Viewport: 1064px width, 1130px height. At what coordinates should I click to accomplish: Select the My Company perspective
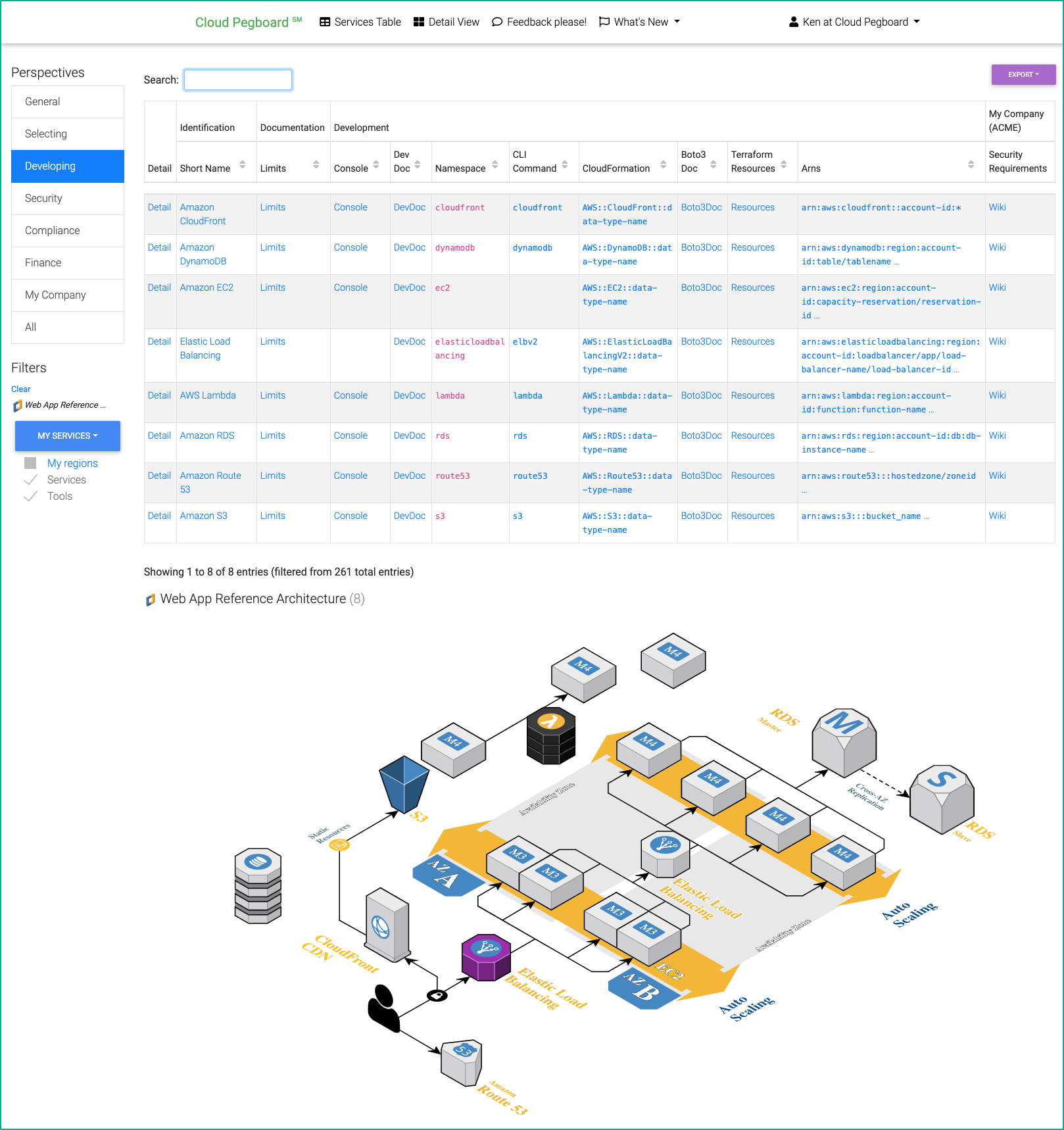point(68,295)
